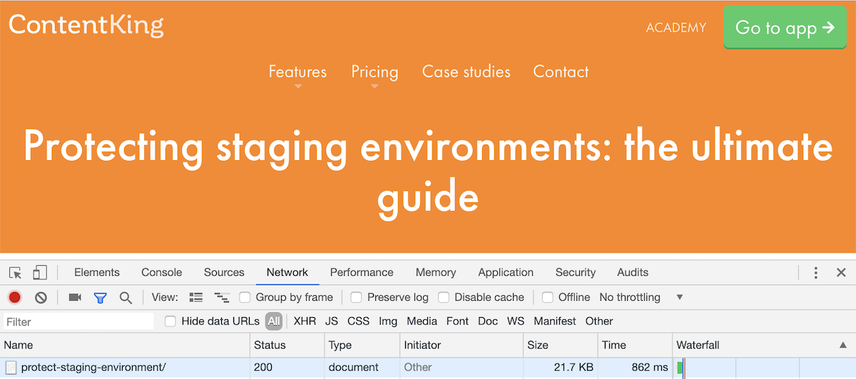Screen dimensions: 856x379
Task: Sort by the Type column header
Action: point(362,345)
